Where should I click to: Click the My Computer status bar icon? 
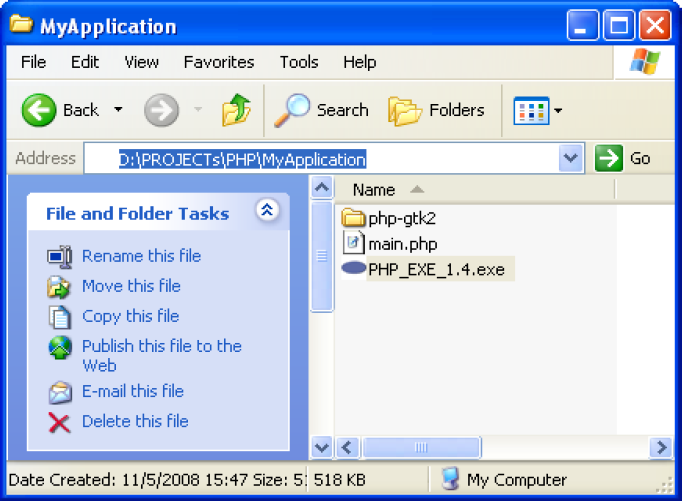point(451,479)
